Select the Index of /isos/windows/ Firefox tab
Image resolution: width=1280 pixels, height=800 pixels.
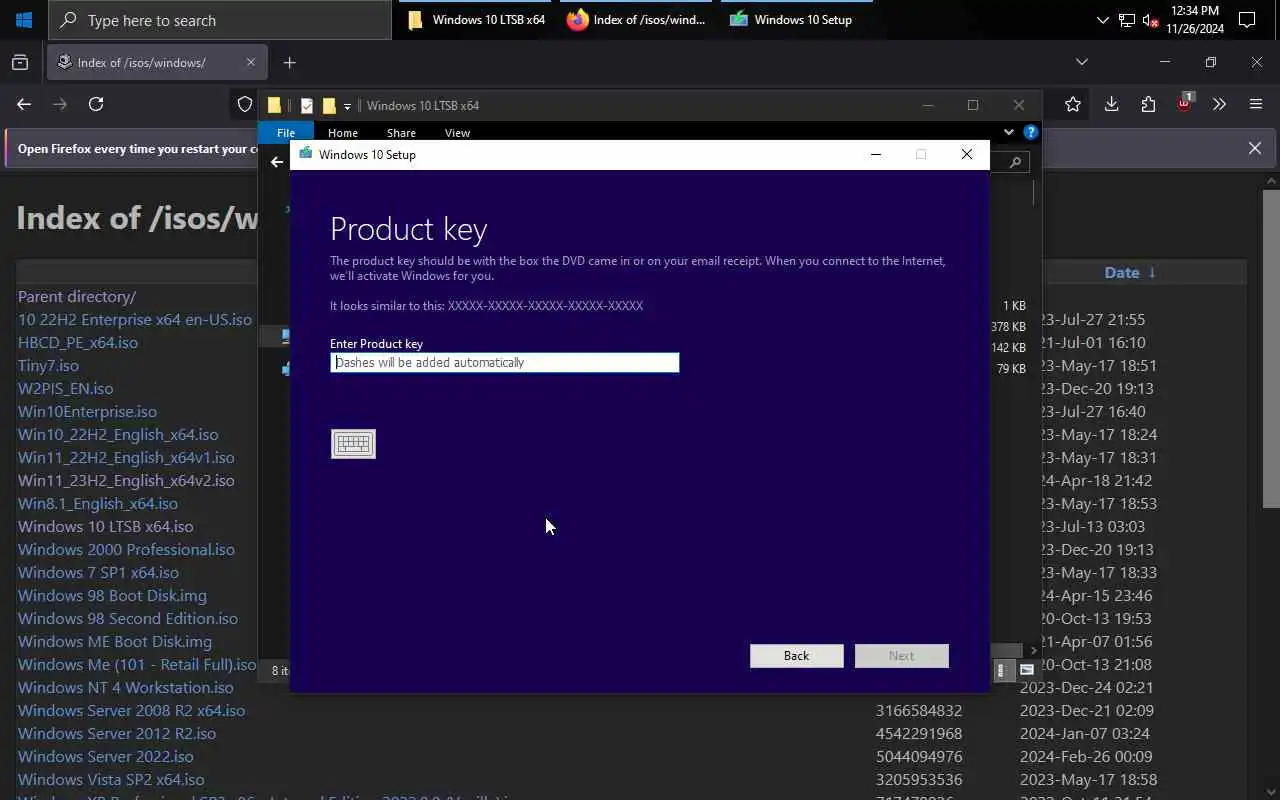click(x=155, y=62)
